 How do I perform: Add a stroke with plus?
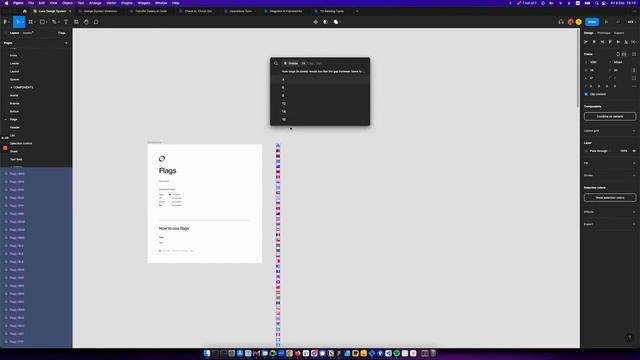coord(634,175)
